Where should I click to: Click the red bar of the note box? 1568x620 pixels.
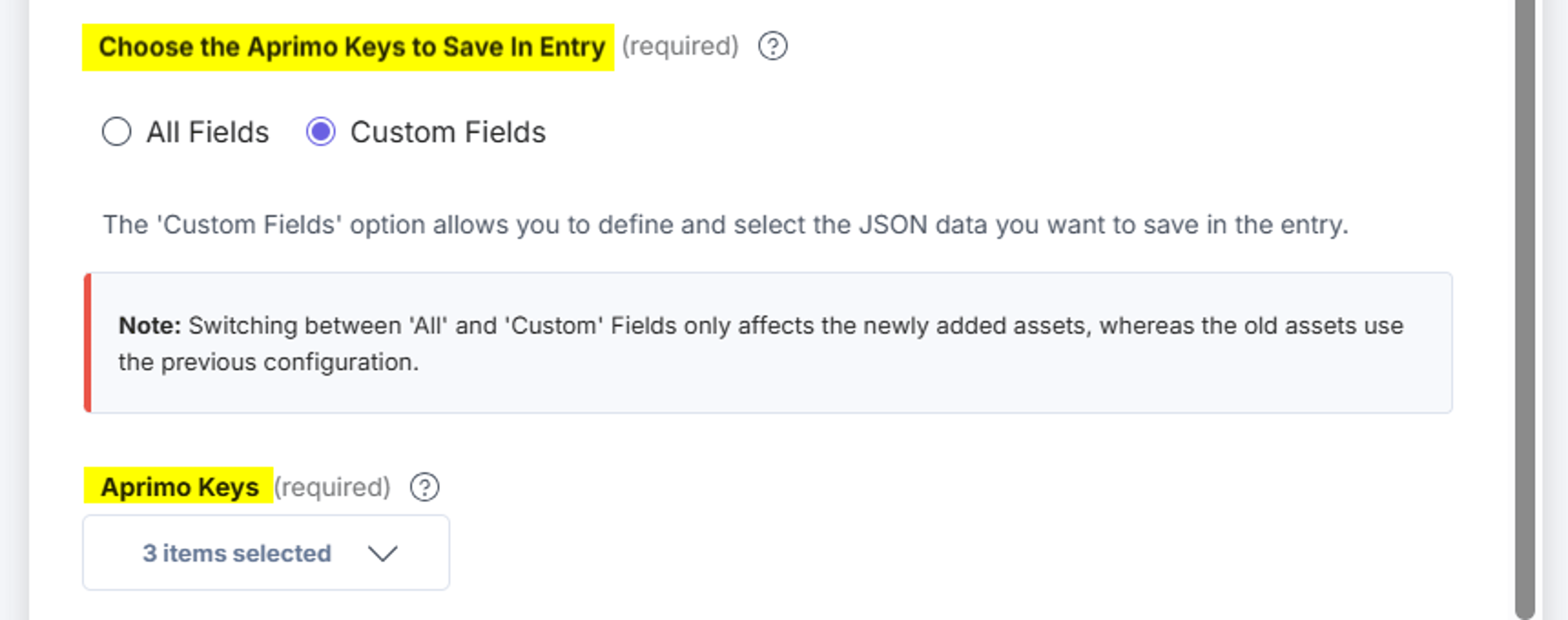point(88,343)
